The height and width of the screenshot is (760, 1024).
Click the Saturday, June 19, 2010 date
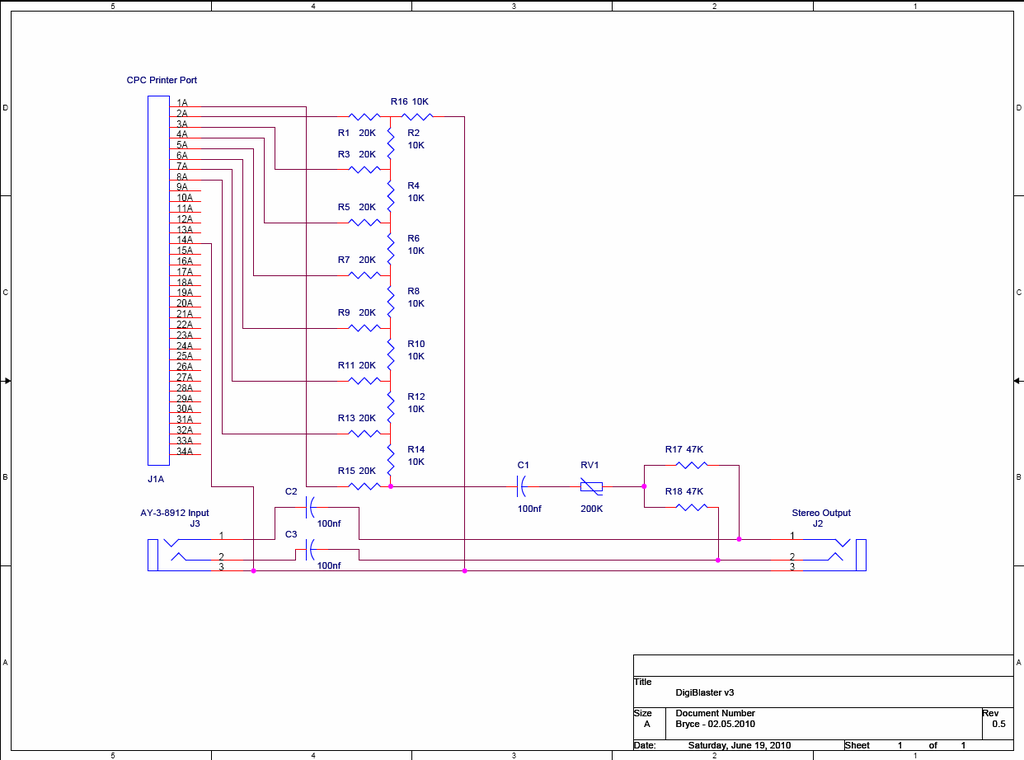(x=739, y=745)
